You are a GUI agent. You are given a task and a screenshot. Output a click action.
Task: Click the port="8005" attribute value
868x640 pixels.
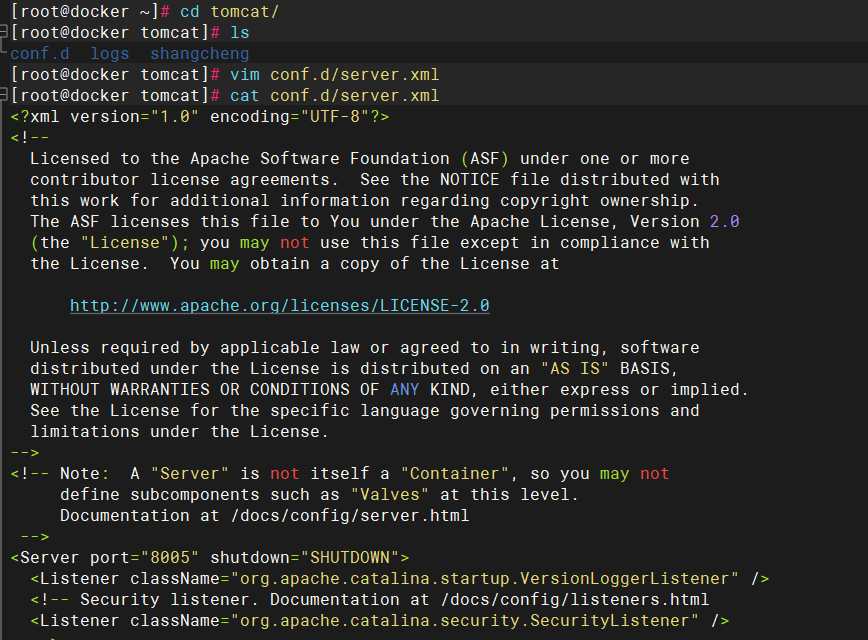[x=144, y=558]
